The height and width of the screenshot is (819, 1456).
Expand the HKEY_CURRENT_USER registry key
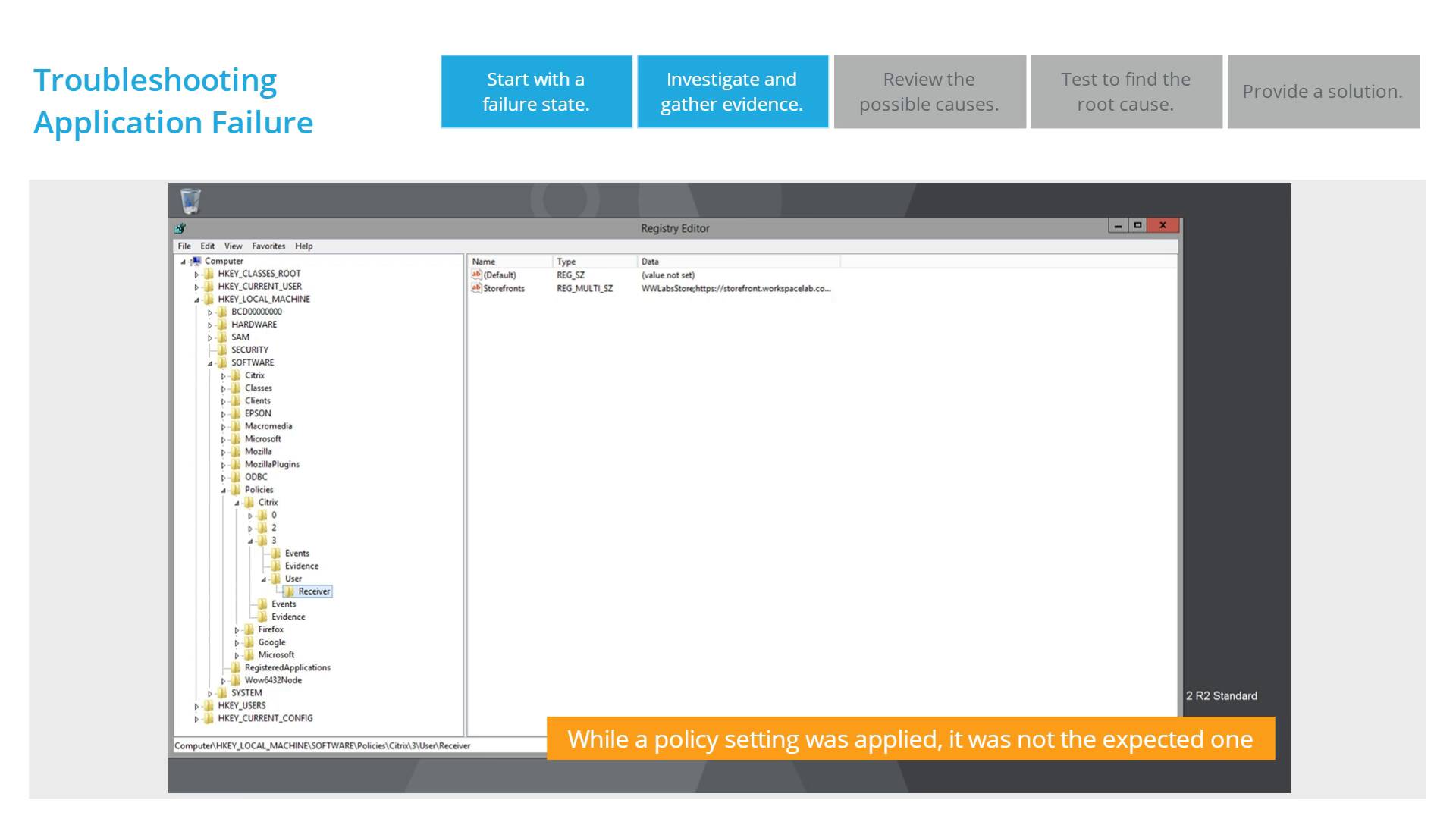pyautogui.click(x=196, y=287)
